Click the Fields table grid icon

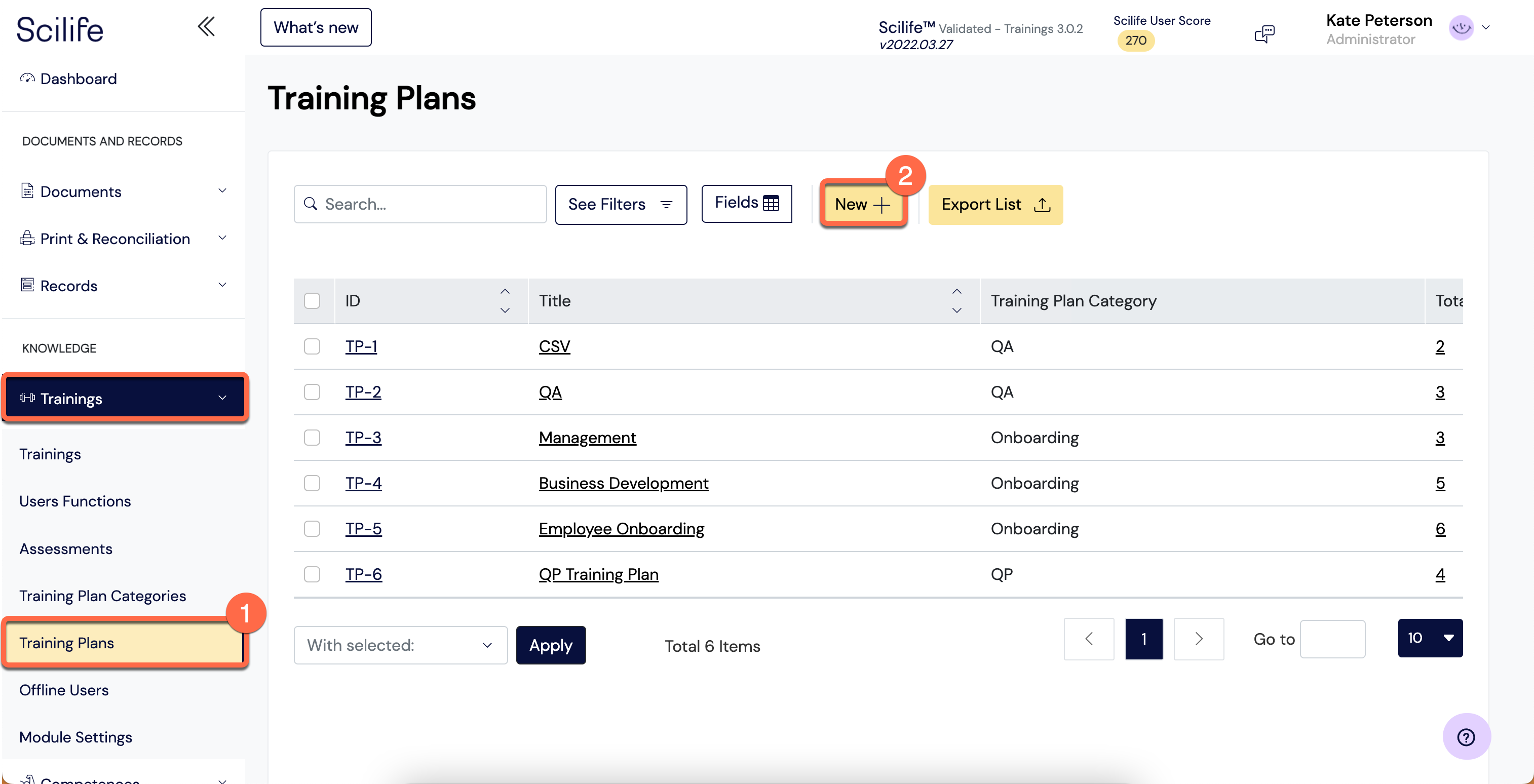coord(771,204)
